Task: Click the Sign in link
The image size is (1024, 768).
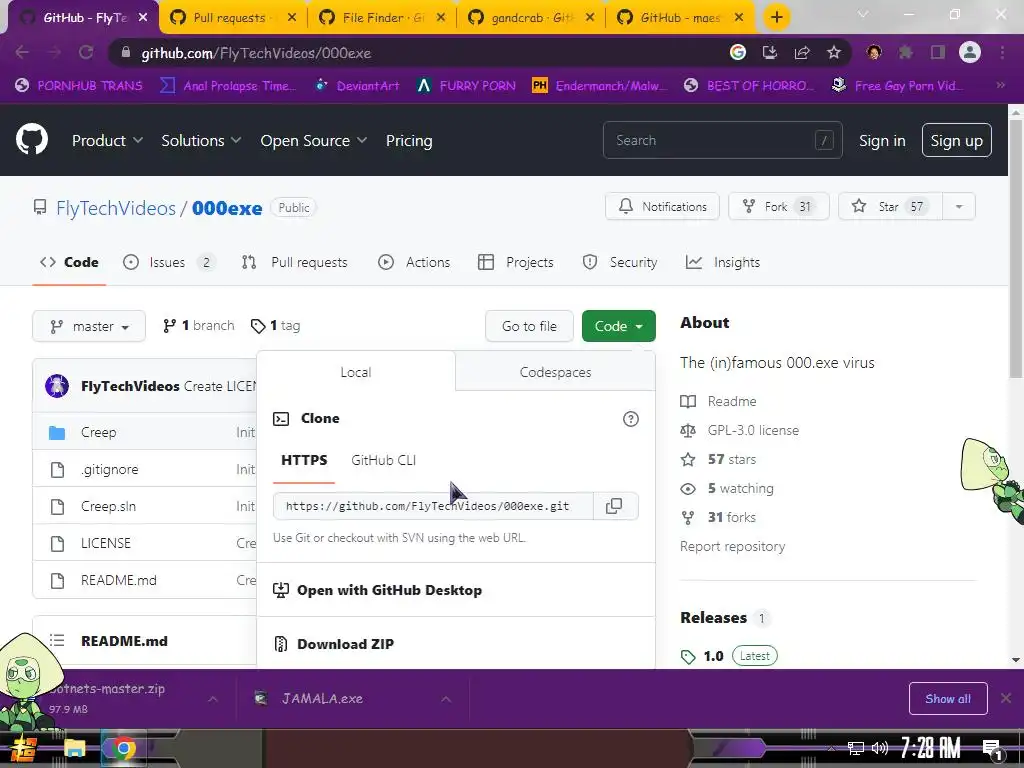Action: pos(882,140)
